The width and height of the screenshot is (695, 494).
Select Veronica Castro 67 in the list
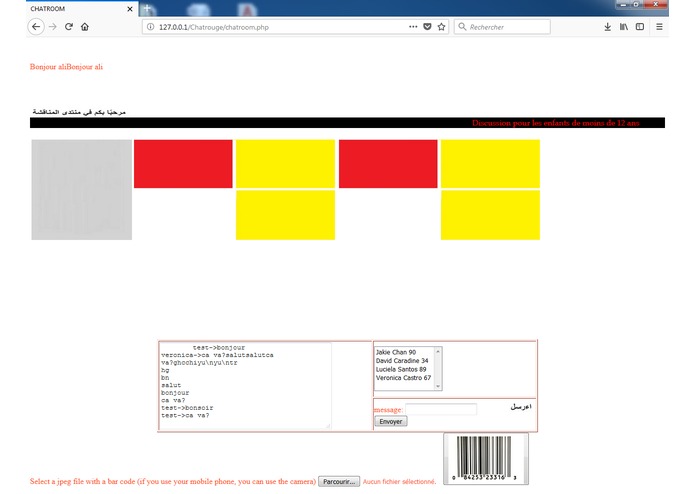point(403,378)
